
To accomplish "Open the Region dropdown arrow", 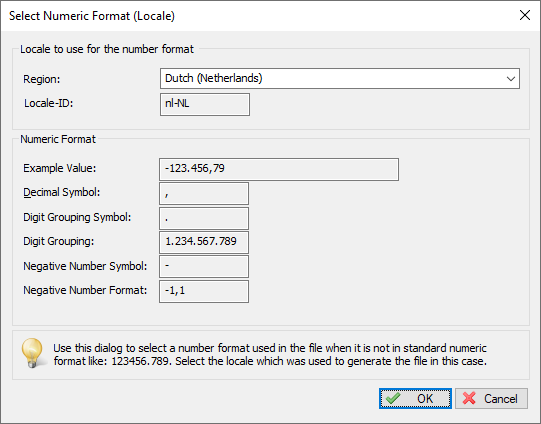I will tap(511, 79).
